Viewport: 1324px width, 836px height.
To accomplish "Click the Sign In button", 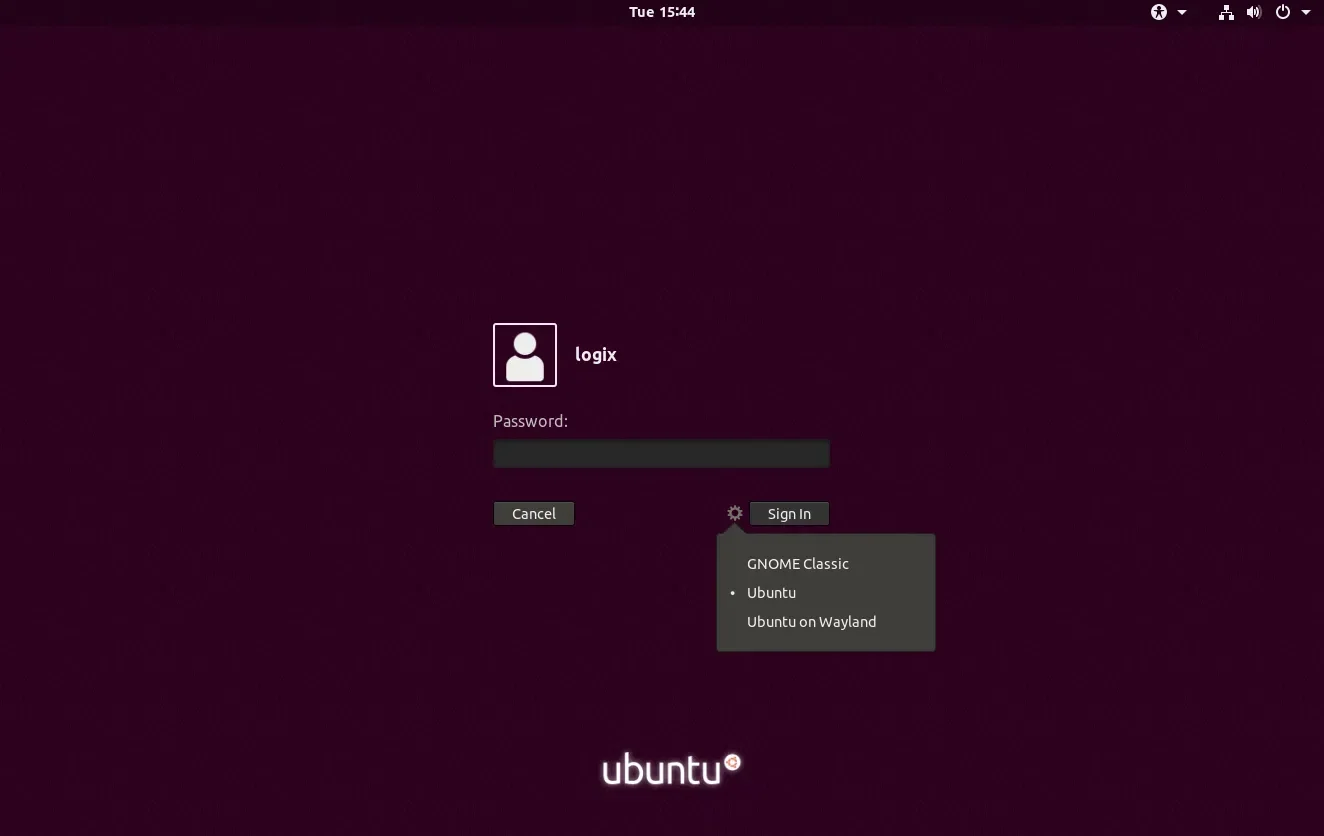I will pos(789,514).
